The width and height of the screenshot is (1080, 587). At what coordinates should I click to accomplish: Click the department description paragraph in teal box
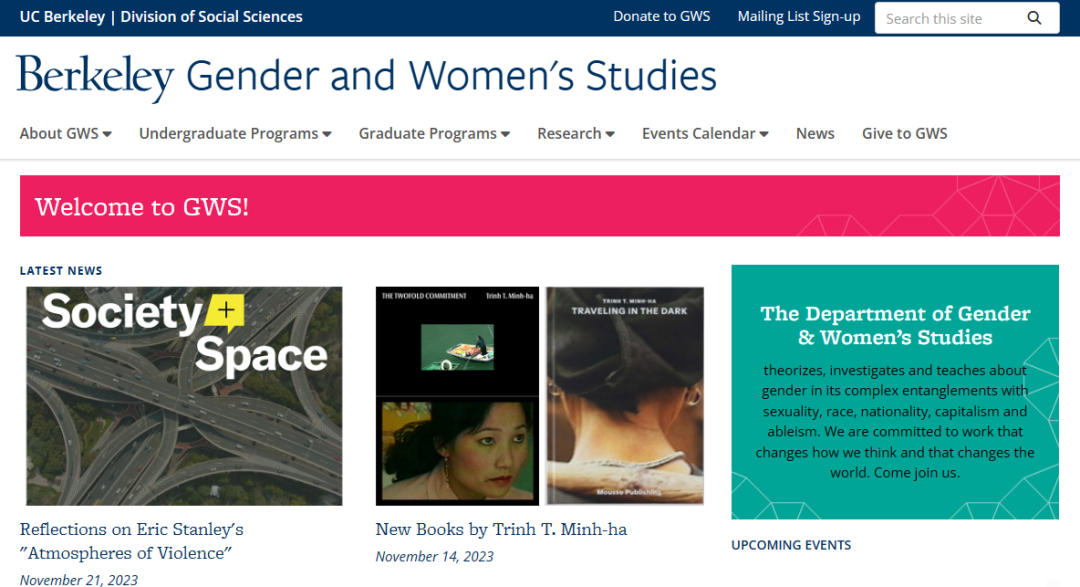click(895, 421)
